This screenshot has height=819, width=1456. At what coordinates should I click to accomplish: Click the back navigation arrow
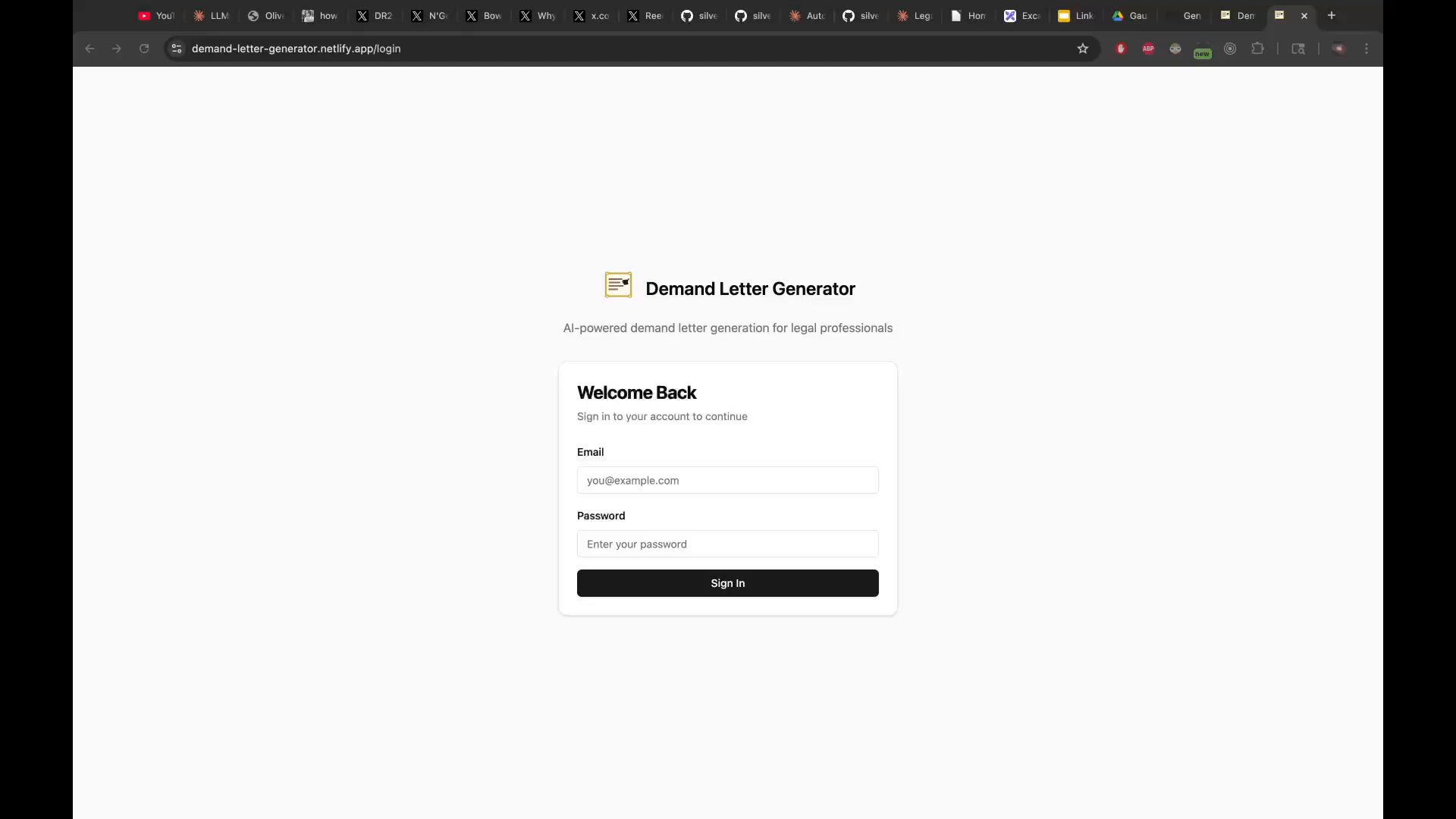89,49
